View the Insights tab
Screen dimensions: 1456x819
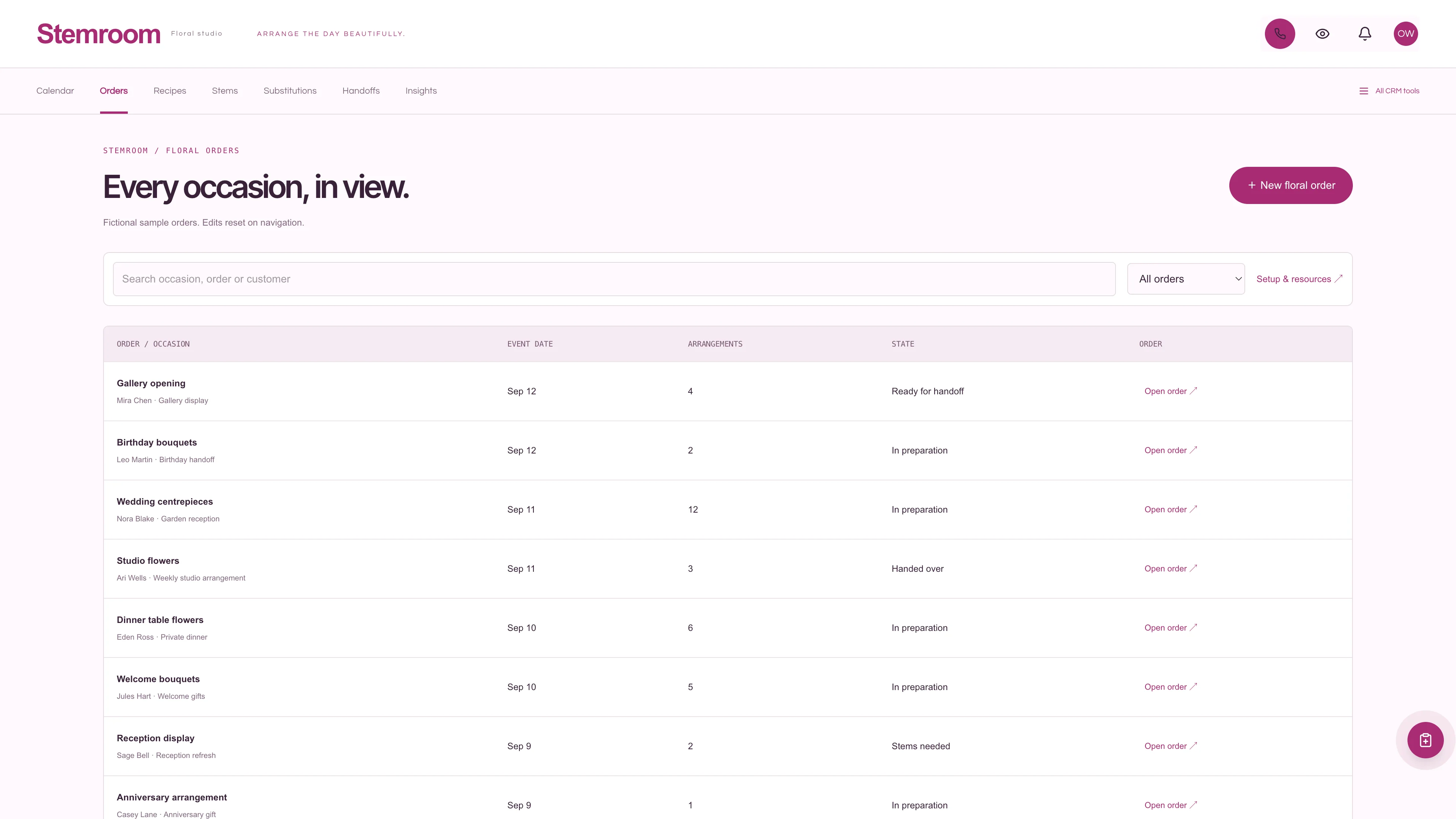point(420,91)
